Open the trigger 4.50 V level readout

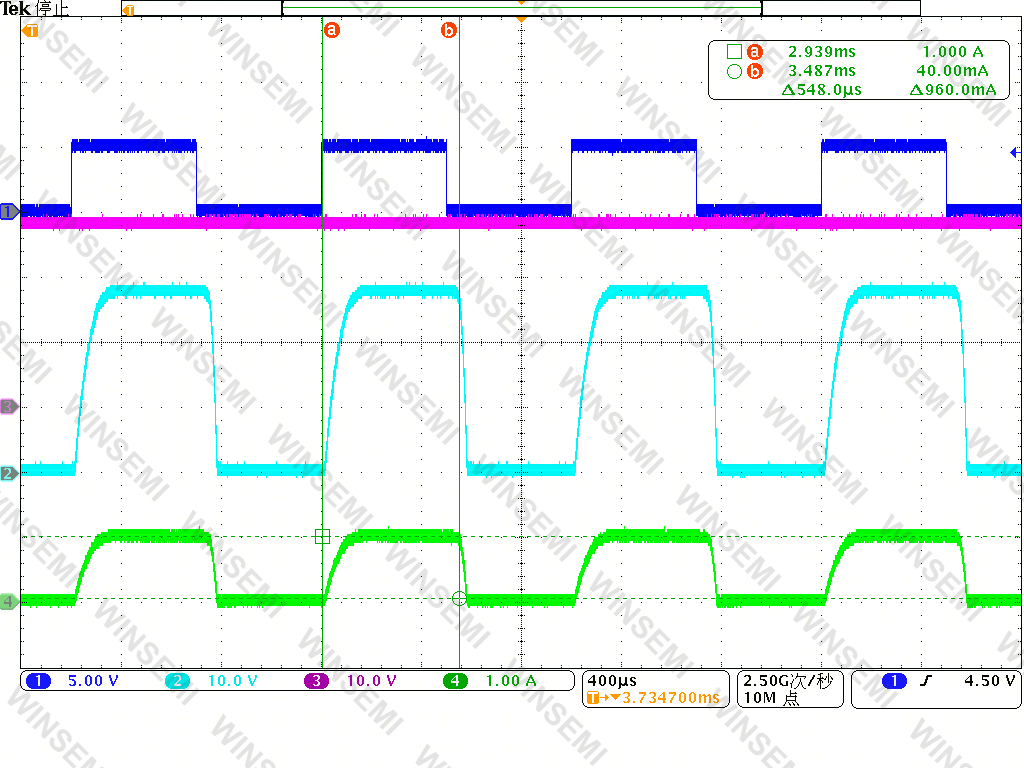coord(936,689)
